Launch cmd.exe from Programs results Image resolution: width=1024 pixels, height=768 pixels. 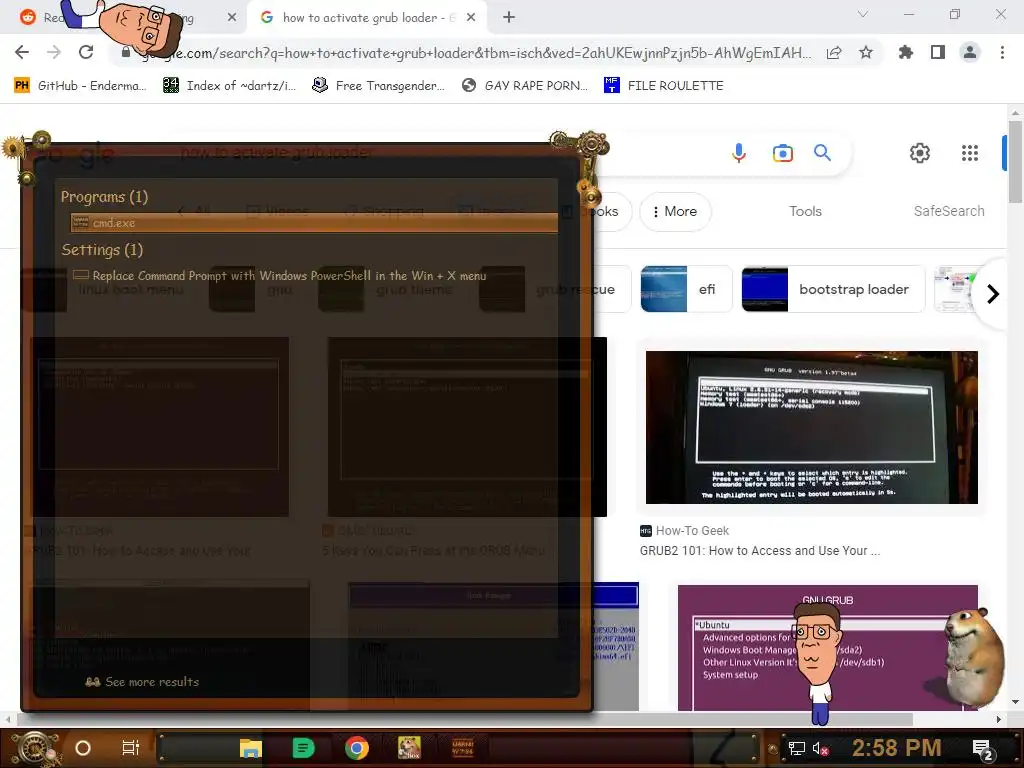pos(314,223)
